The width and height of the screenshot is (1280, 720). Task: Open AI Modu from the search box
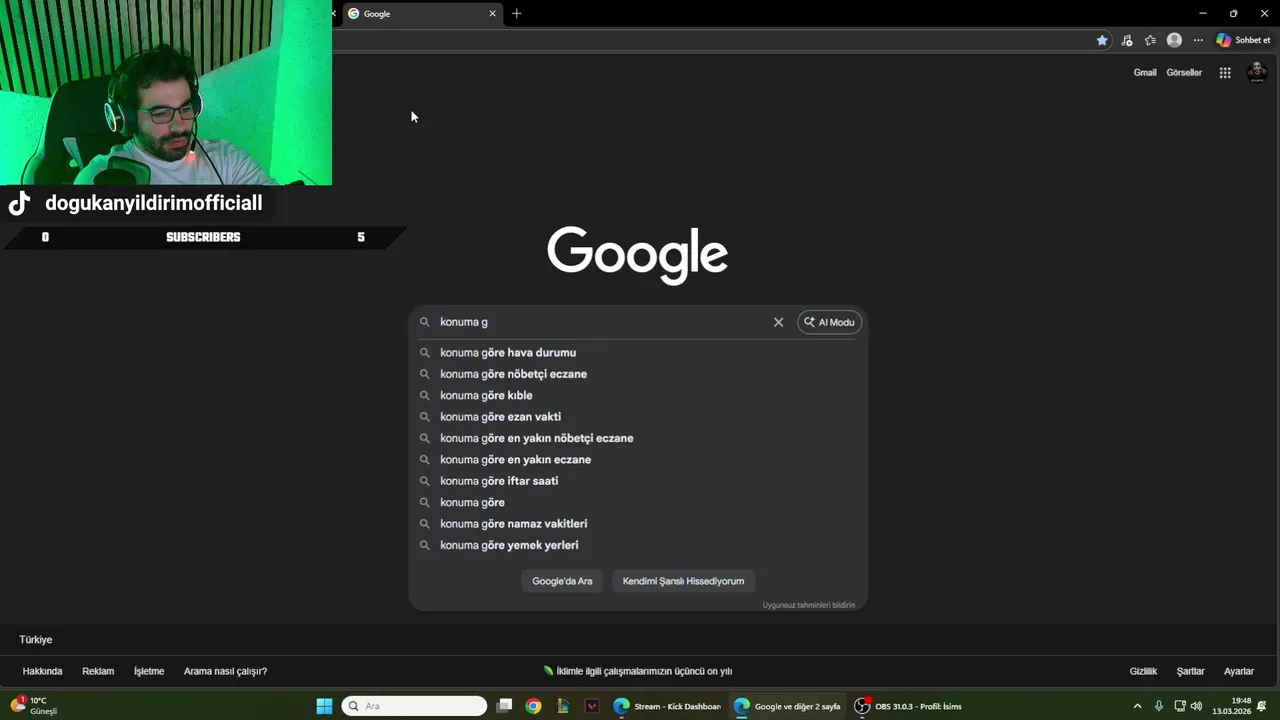pos(829,322)
